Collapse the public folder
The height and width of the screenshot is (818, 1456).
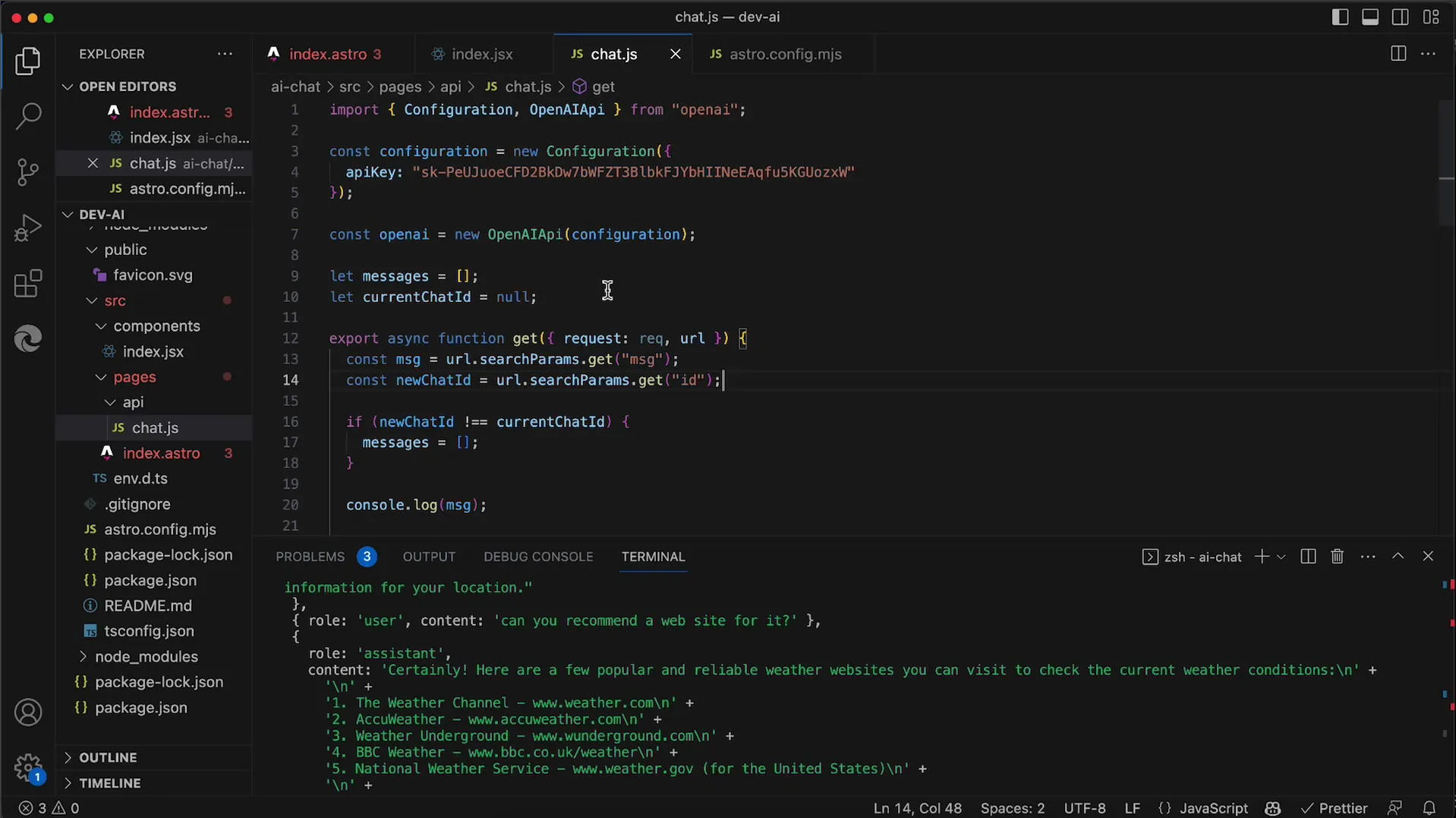[x=153, y=250]
